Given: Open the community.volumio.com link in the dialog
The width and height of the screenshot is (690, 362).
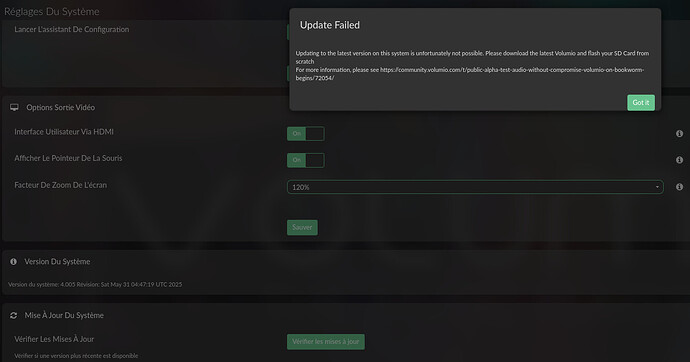Looking at the screenshot, I should coord(470,74).
